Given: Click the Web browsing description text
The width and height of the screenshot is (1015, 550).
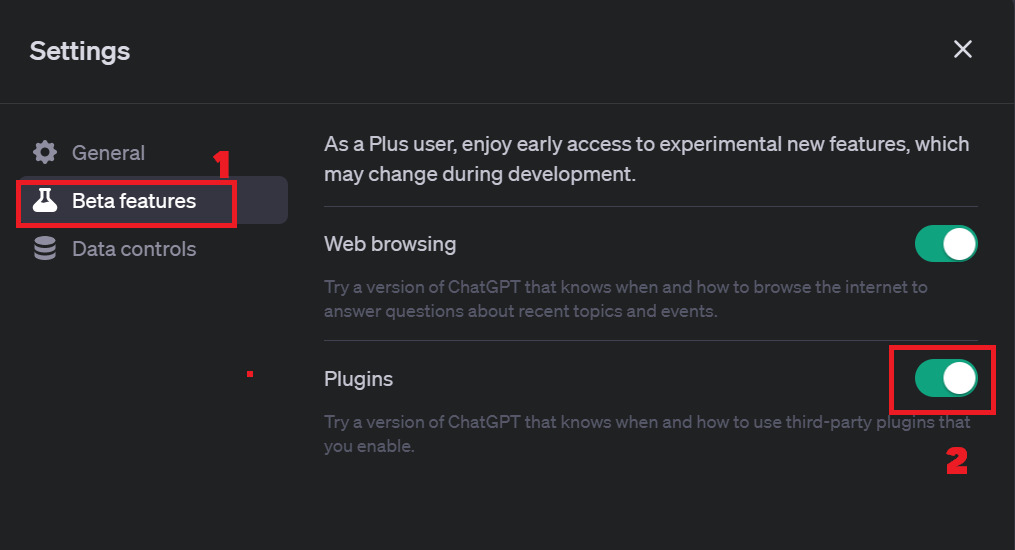Looking at the screenshot, I should point(625,299).
